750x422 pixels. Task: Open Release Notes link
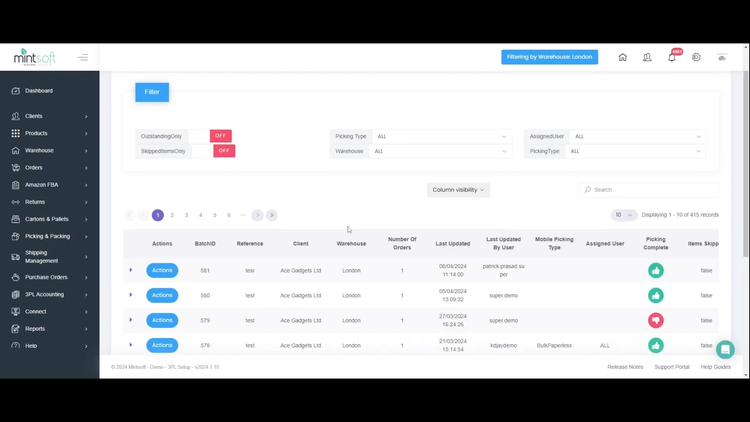click(625, 367)
